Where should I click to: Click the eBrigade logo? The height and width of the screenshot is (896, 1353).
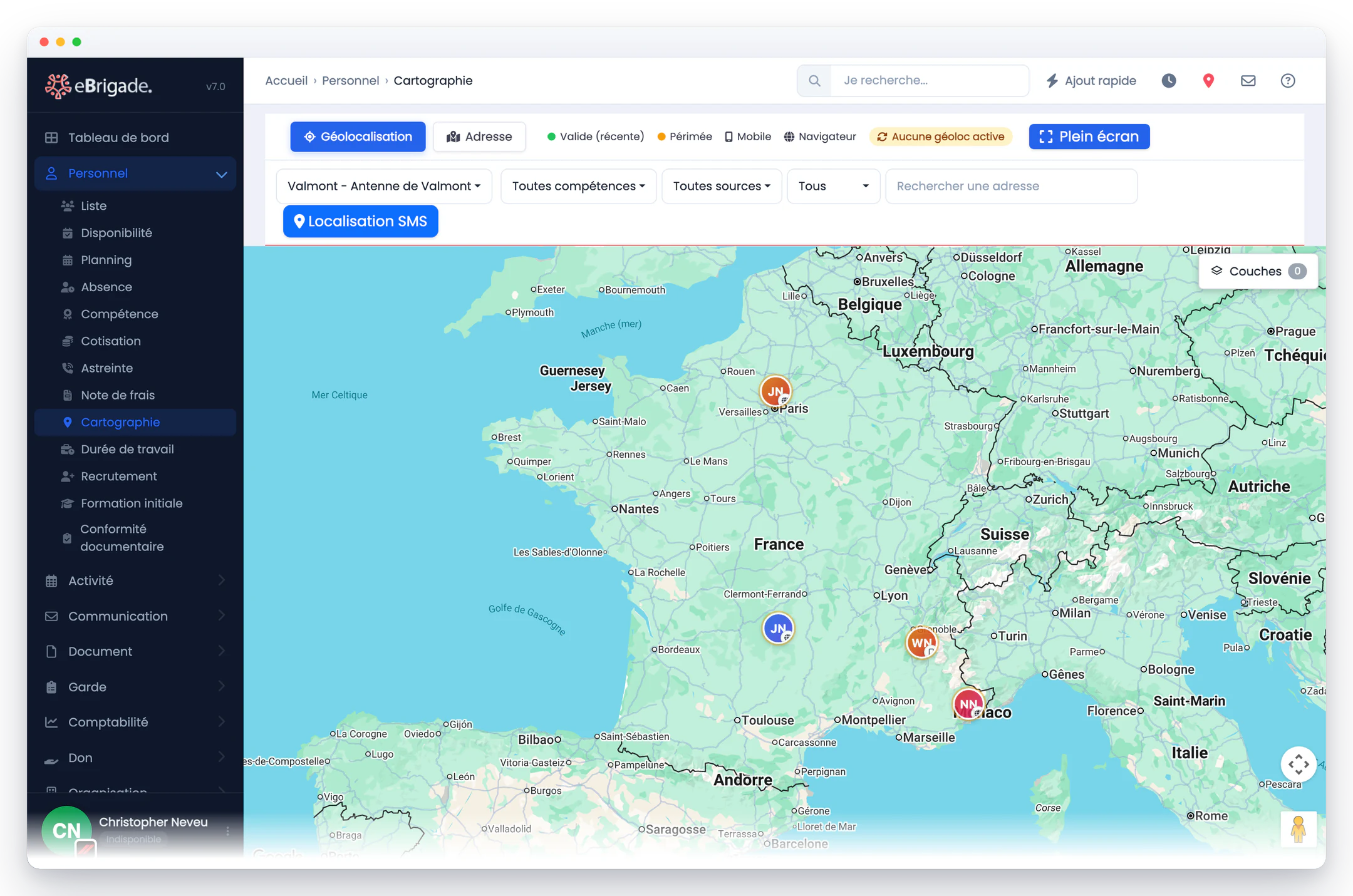point(99,86)
